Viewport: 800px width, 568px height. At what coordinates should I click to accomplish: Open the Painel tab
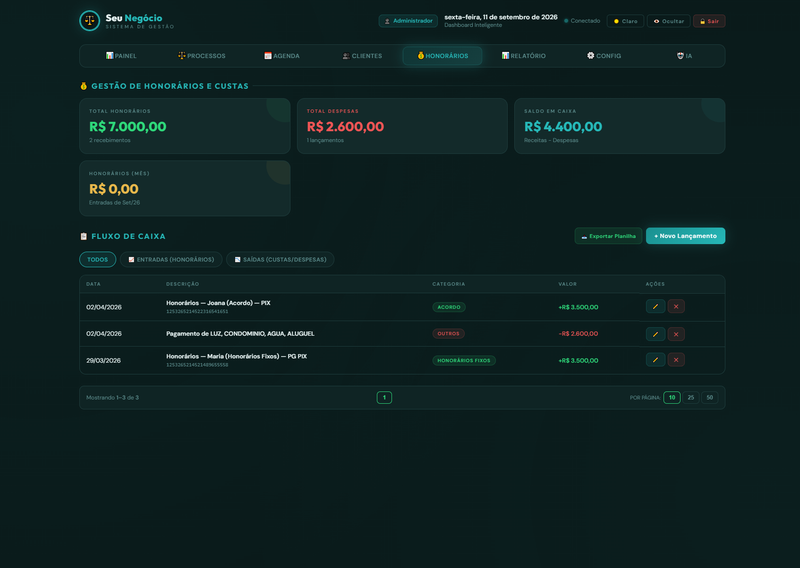pos(121,56)
